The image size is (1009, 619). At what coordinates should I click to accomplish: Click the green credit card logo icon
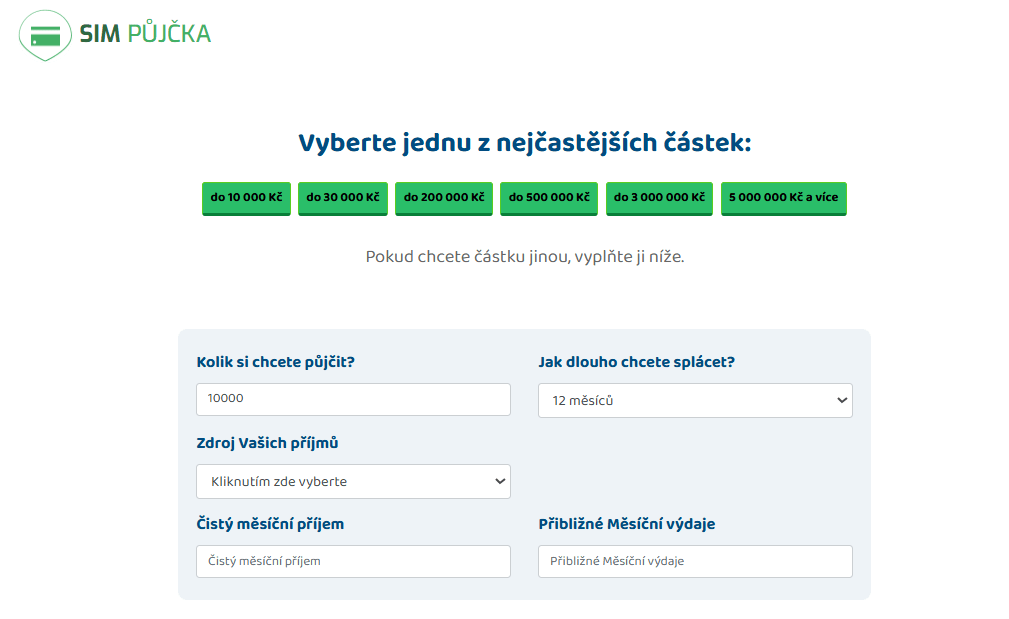click(x=45, y=36)
